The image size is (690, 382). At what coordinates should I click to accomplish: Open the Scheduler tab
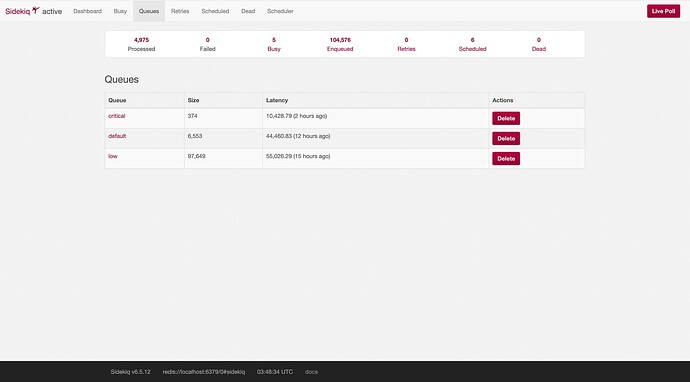pos(280,11)
